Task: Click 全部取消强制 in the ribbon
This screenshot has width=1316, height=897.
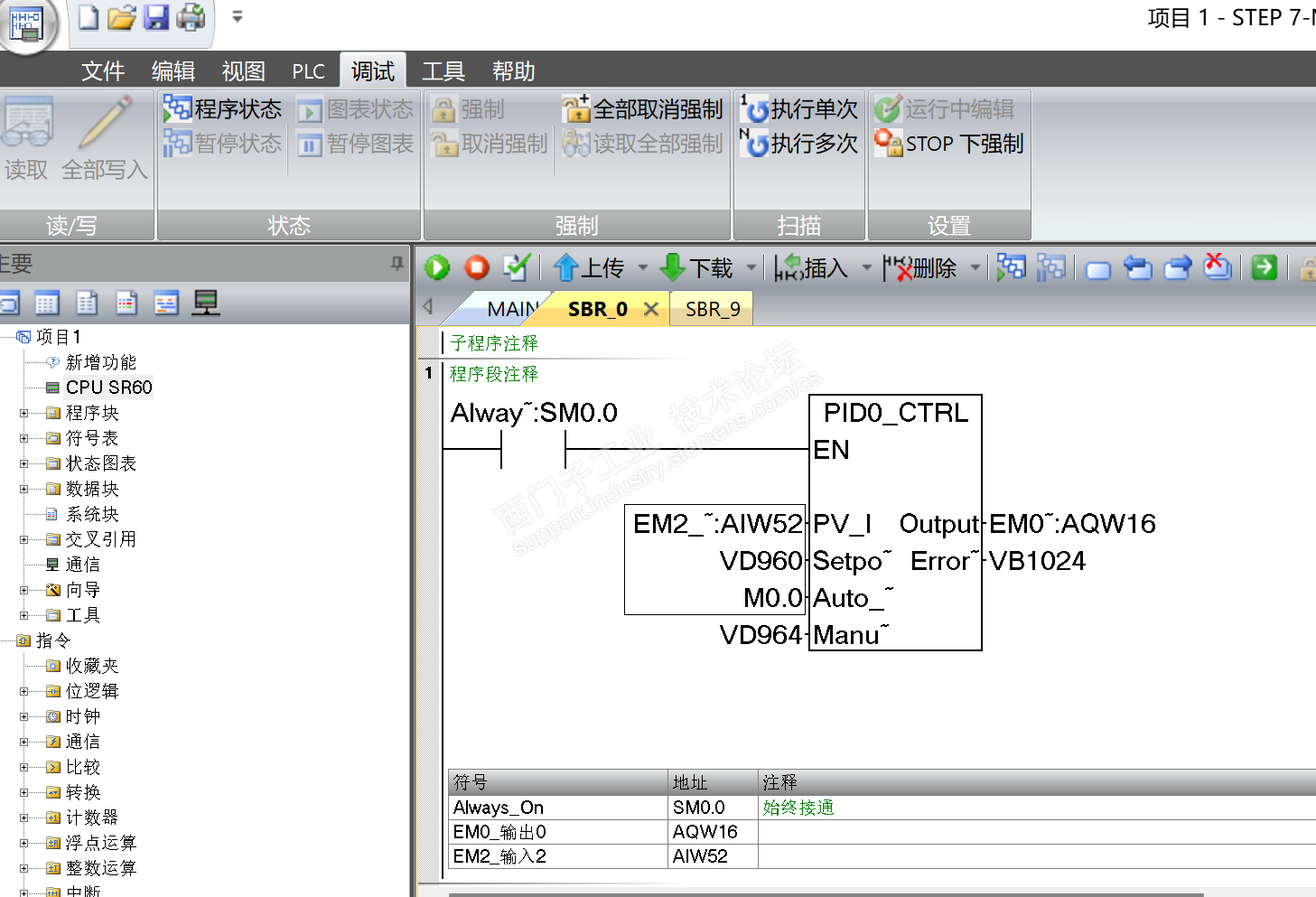Action: (642, 109)
